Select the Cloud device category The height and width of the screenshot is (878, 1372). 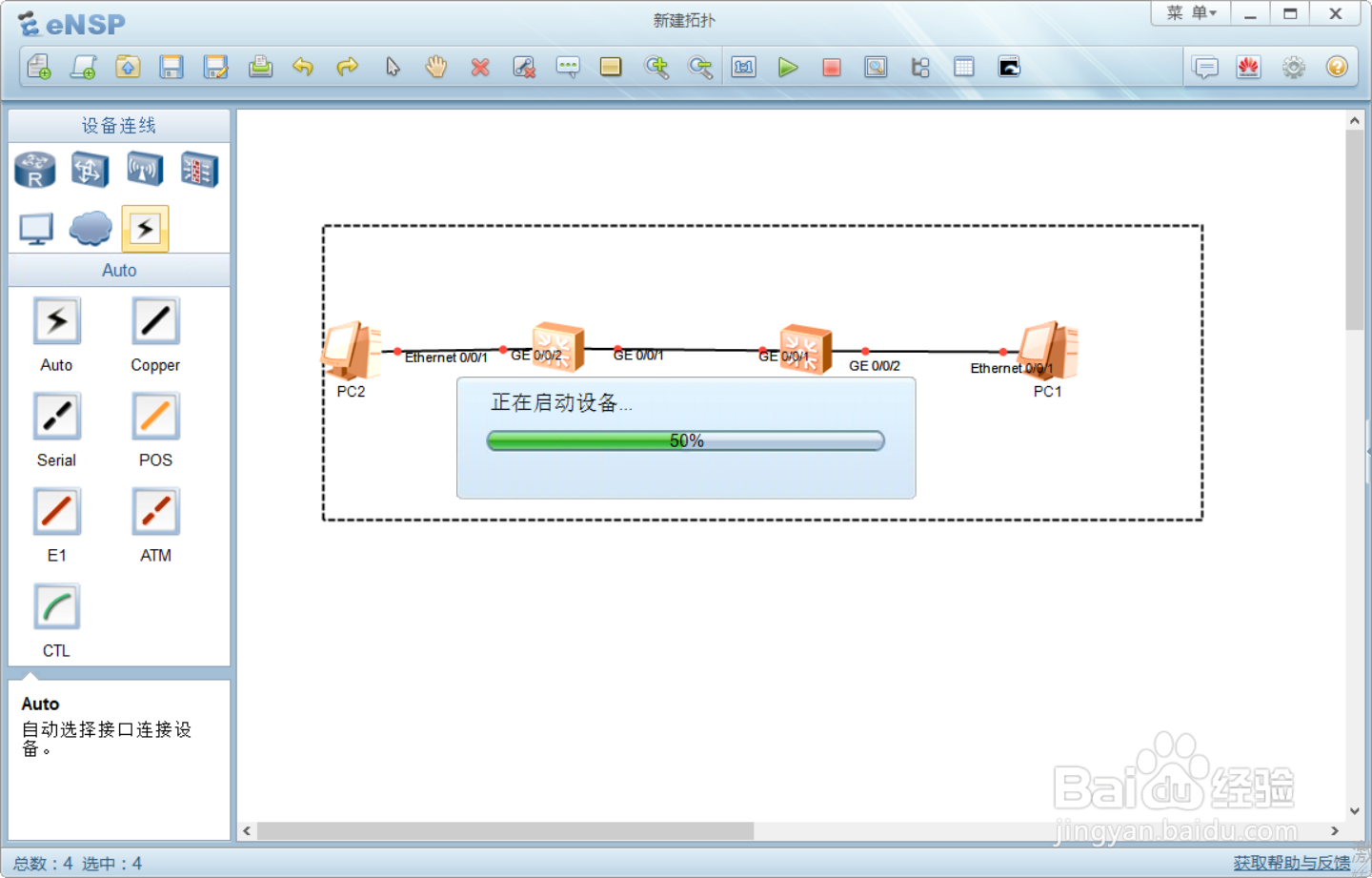[x=91, y=229]
